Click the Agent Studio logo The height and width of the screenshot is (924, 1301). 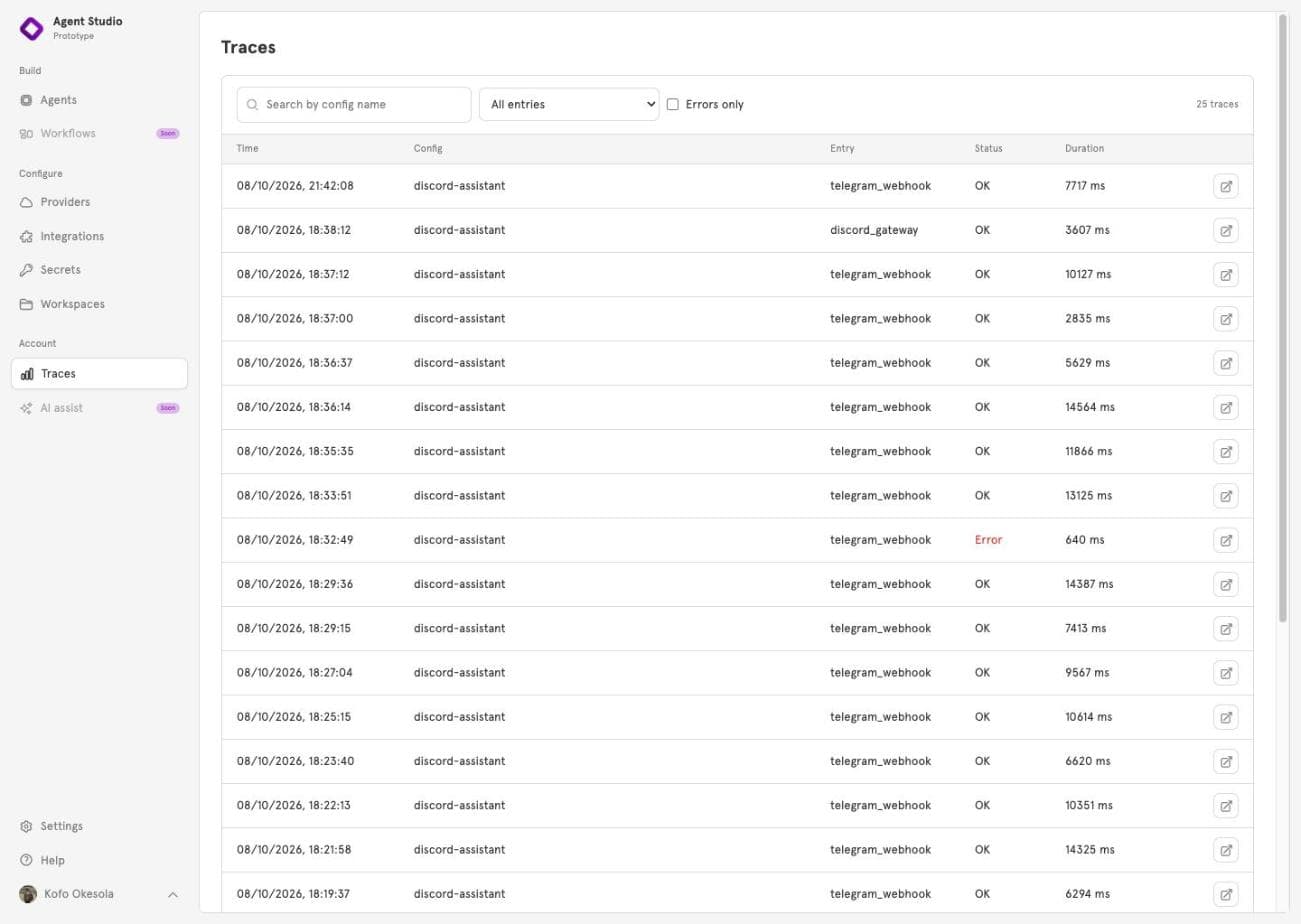(x=32, y=28)
